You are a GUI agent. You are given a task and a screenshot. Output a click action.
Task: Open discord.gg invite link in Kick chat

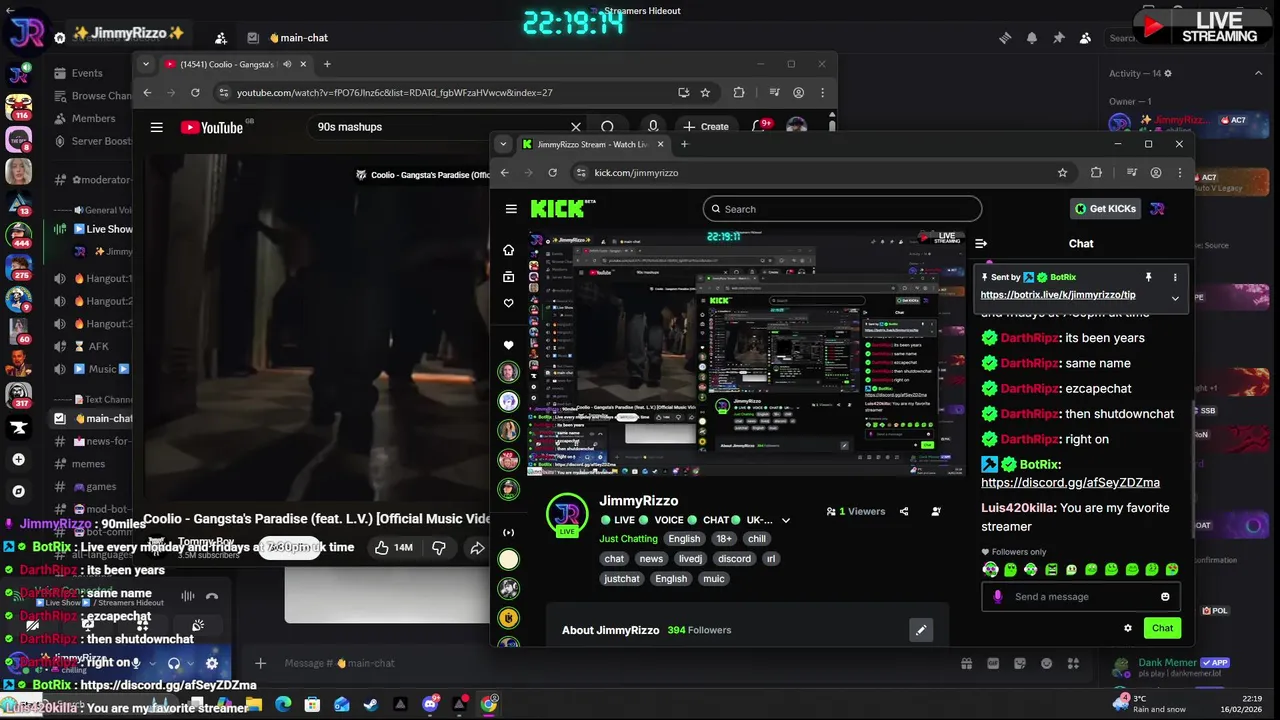(1070, 483)
